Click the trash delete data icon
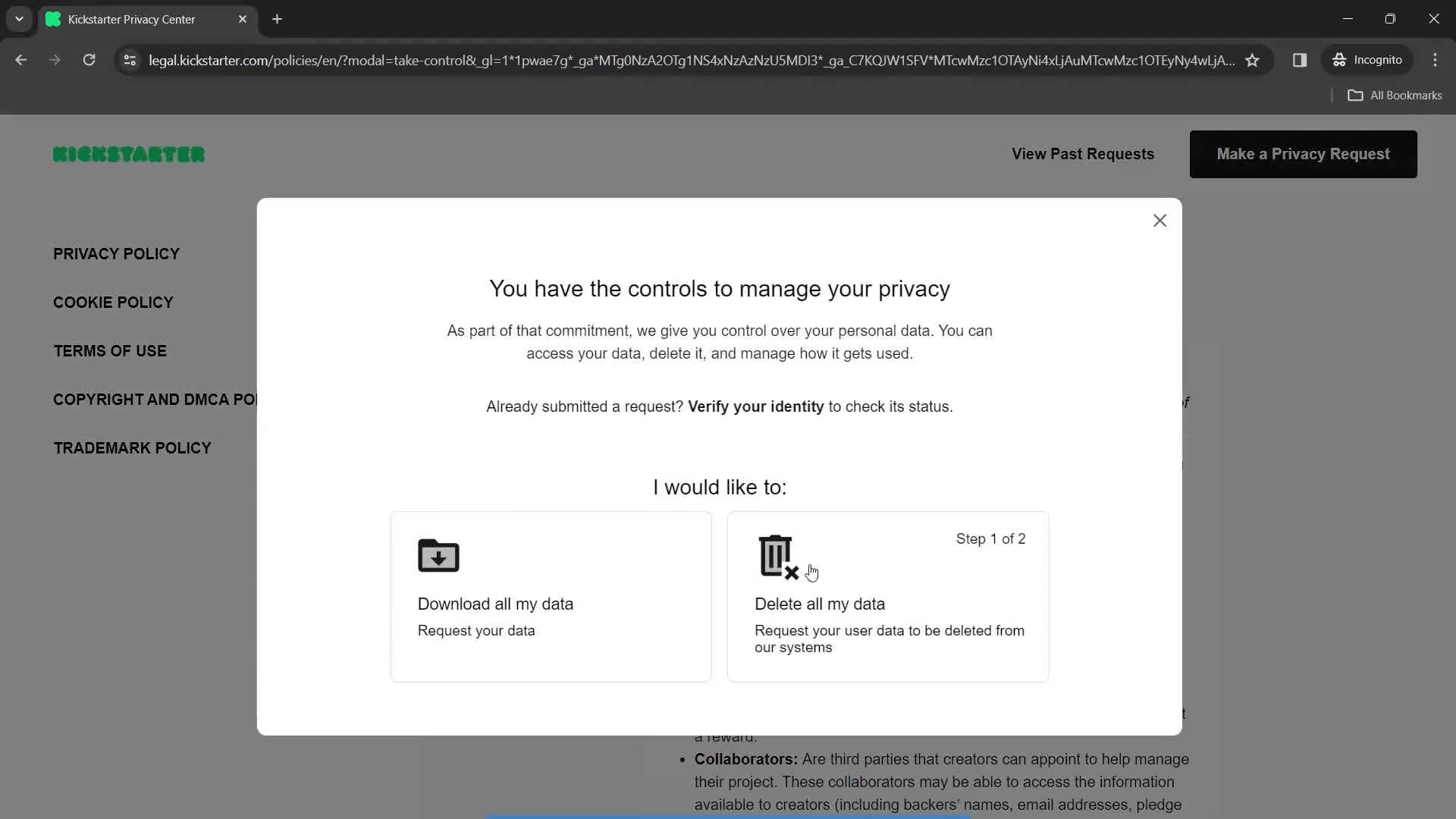 778,557
